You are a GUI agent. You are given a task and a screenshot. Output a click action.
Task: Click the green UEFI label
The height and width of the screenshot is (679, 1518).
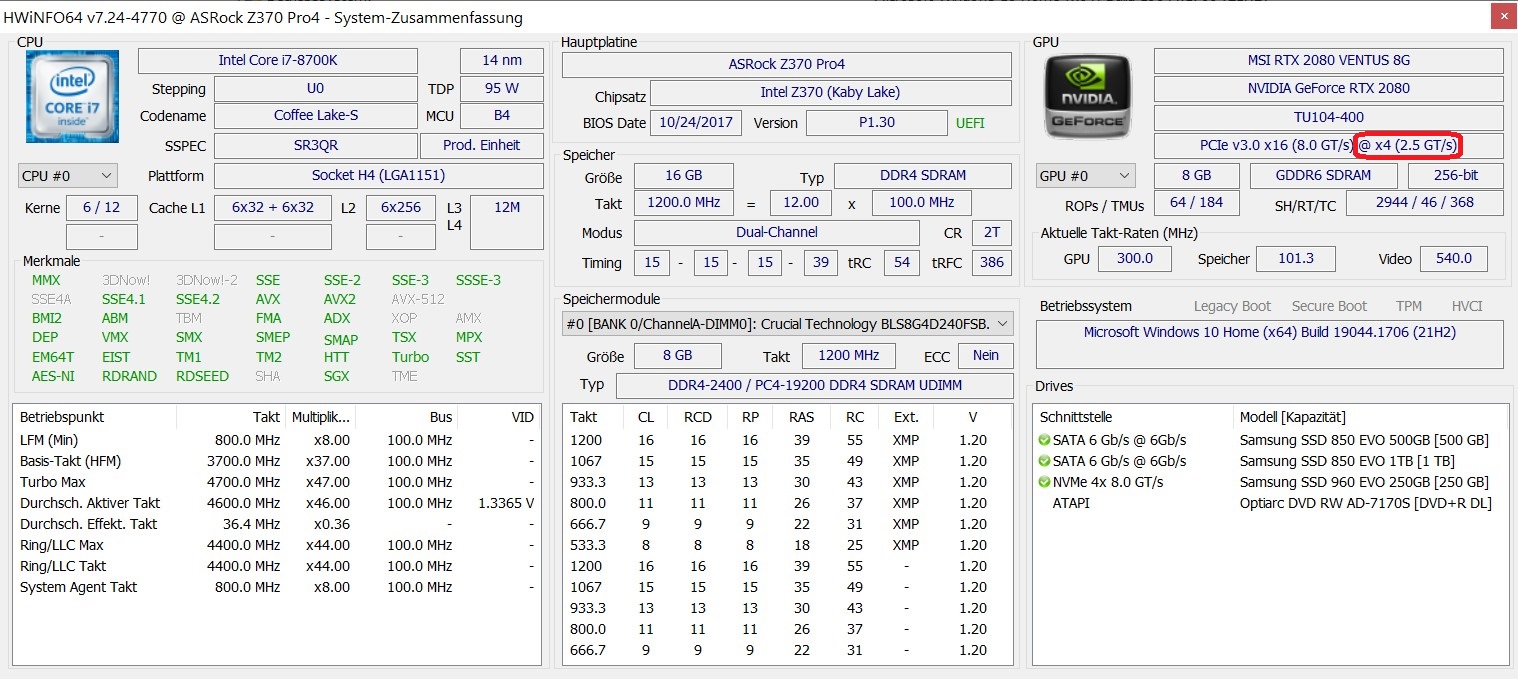tap(970, 123)
